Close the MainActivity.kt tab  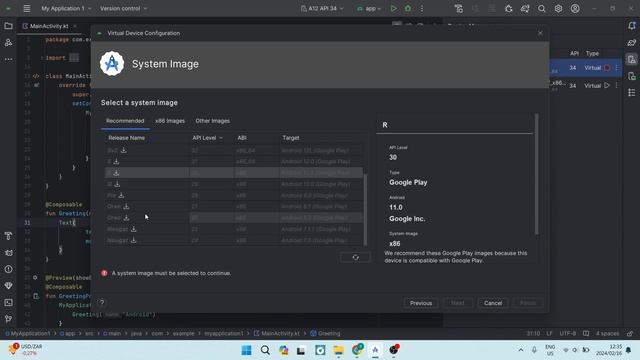75,26
